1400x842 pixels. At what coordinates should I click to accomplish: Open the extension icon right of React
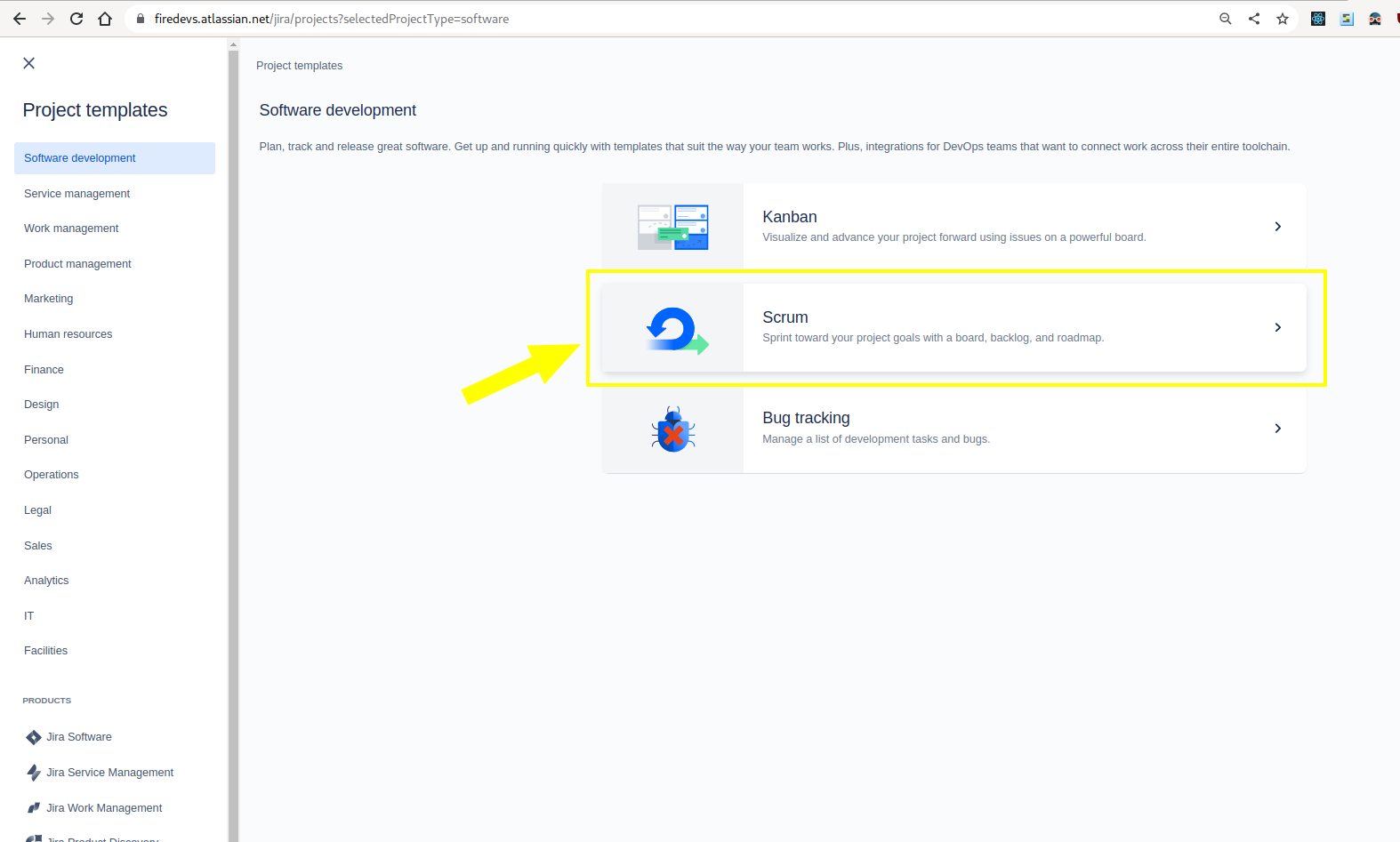(1347, 19)
